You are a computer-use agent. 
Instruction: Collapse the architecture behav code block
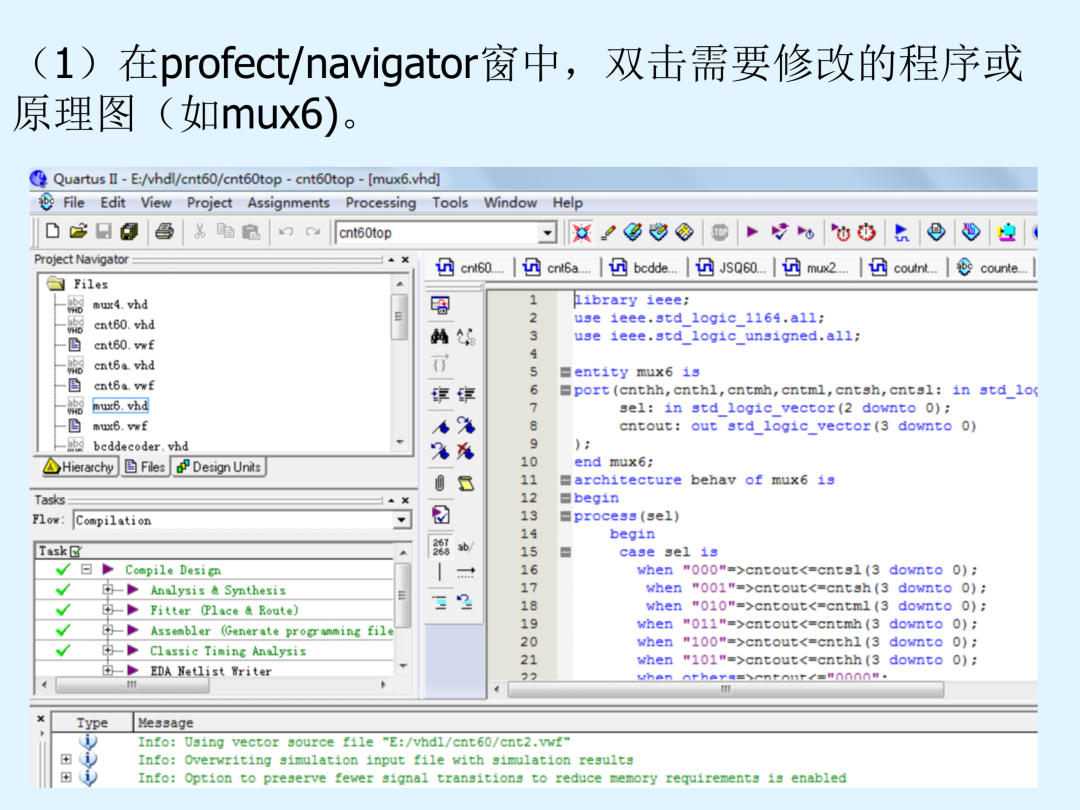point(565,480)
